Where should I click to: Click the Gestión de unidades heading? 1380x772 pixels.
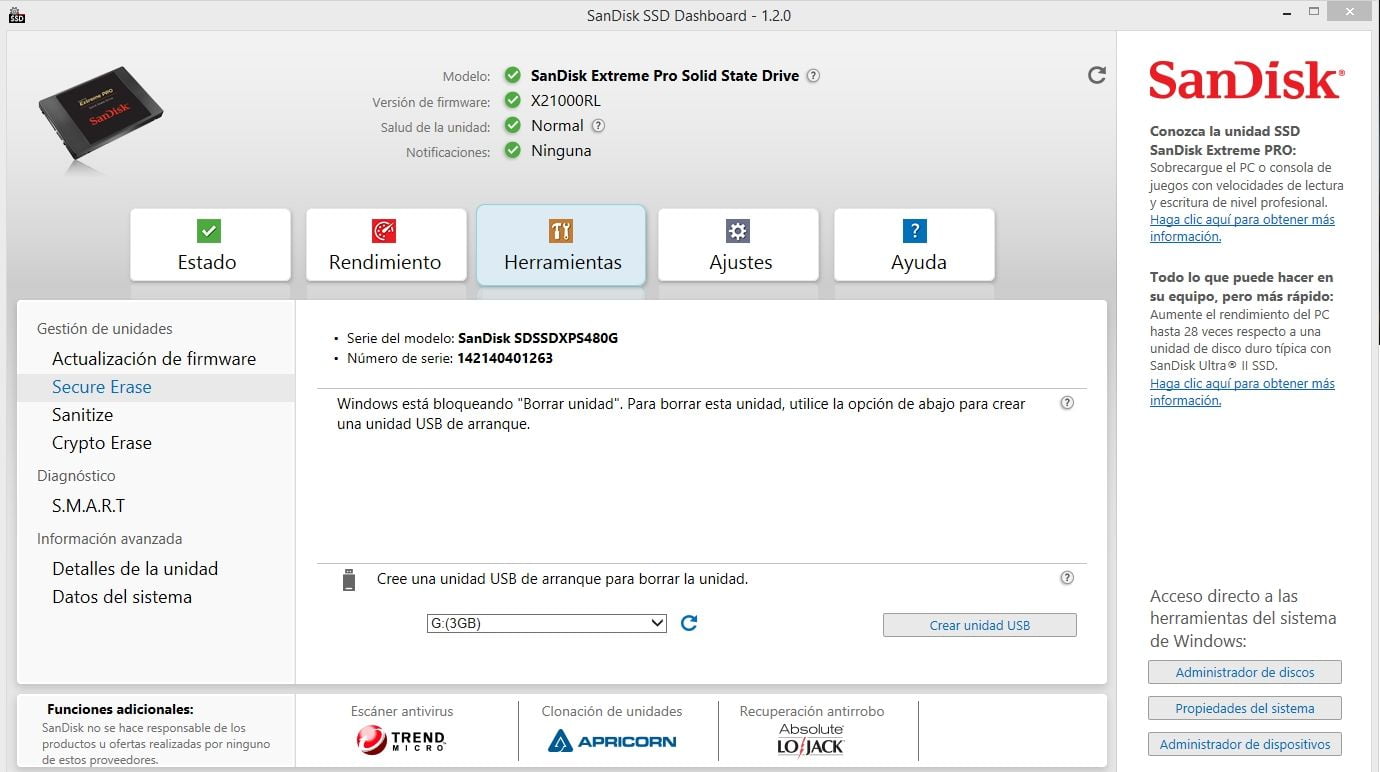pyautogui.click(x=105, y=329)
